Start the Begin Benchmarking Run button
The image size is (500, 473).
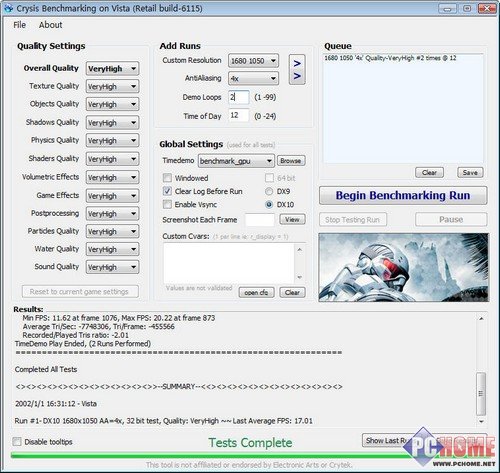click(x=403, y=195)
